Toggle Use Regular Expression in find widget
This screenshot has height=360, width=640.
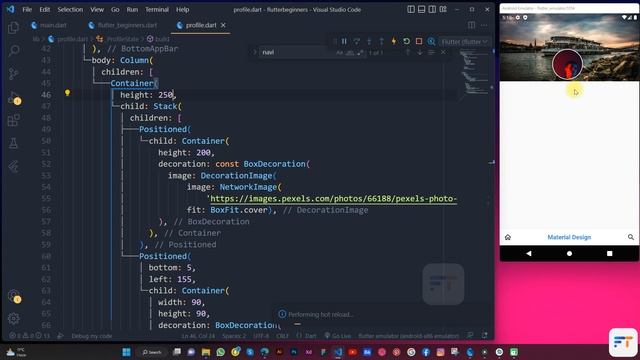pyautogui.click(x=360, y=52)
